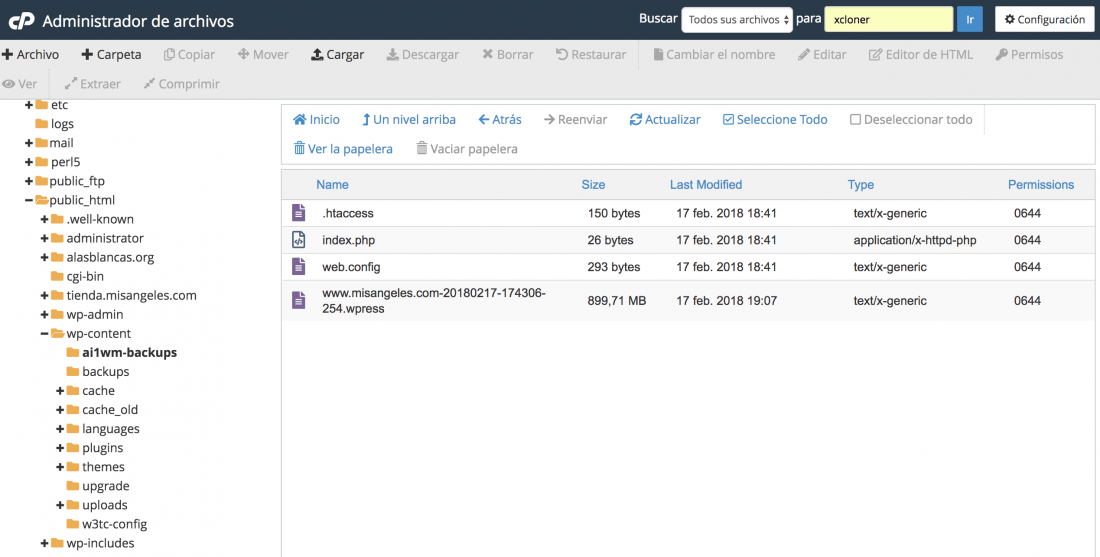1100x557 pixels.
Task: Expand the public_ftp folder
Action: click(x=29, y=181)
